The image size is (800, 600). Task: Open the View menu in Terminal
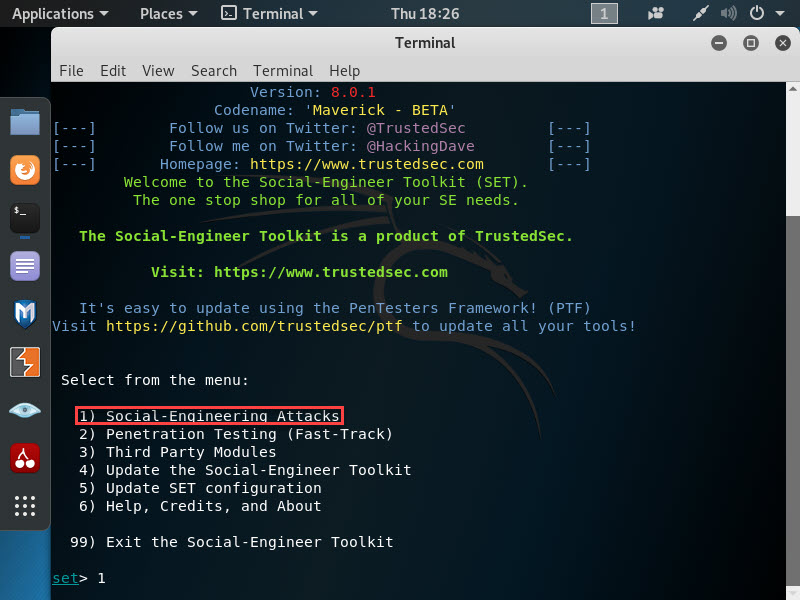pos(158,70)
